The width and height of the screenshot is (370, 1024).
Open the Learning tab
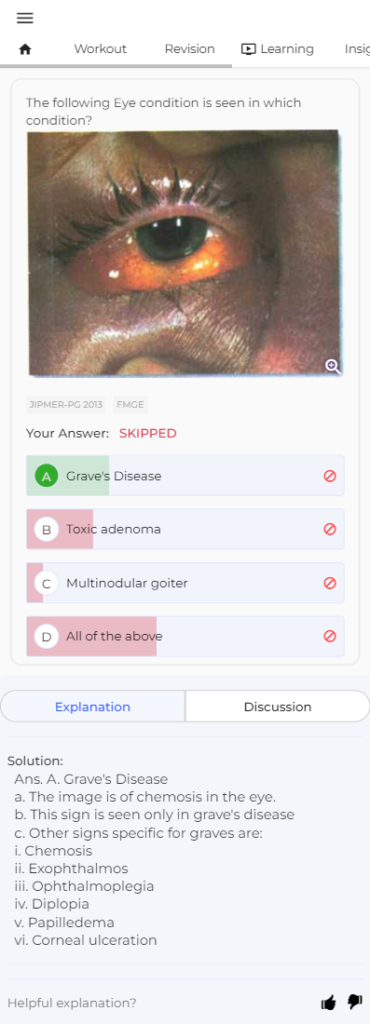tap(277, 49)
